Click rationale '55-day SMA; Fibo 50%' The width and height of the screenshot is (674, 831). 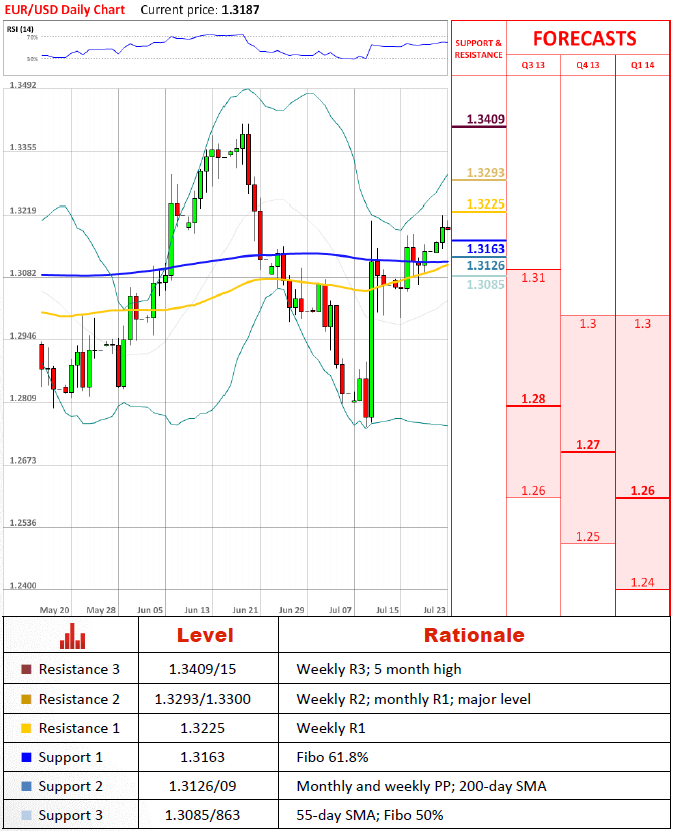pyautogui.click(x=370, y=815)
